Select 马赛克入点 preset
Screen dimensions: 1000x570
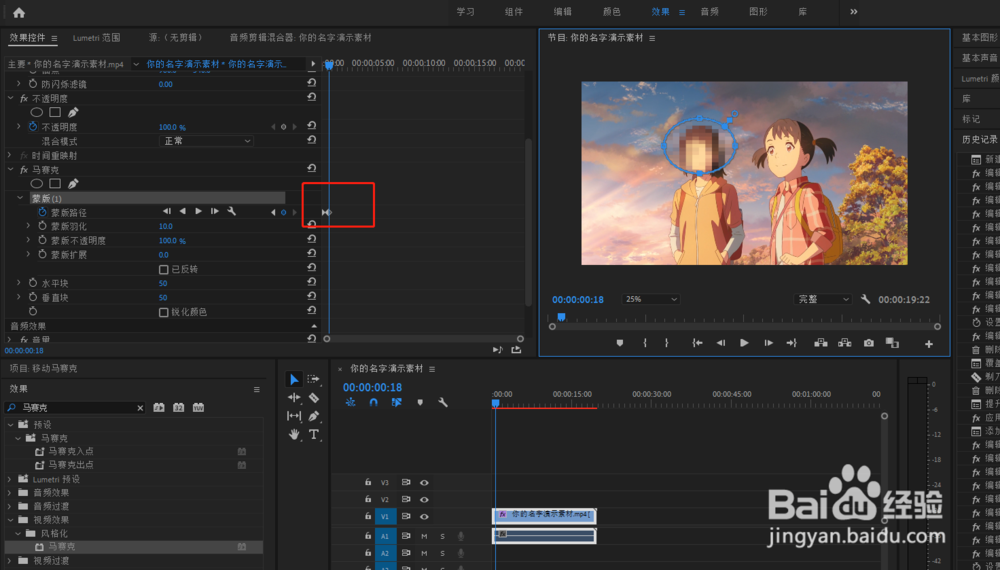[71, 451]
